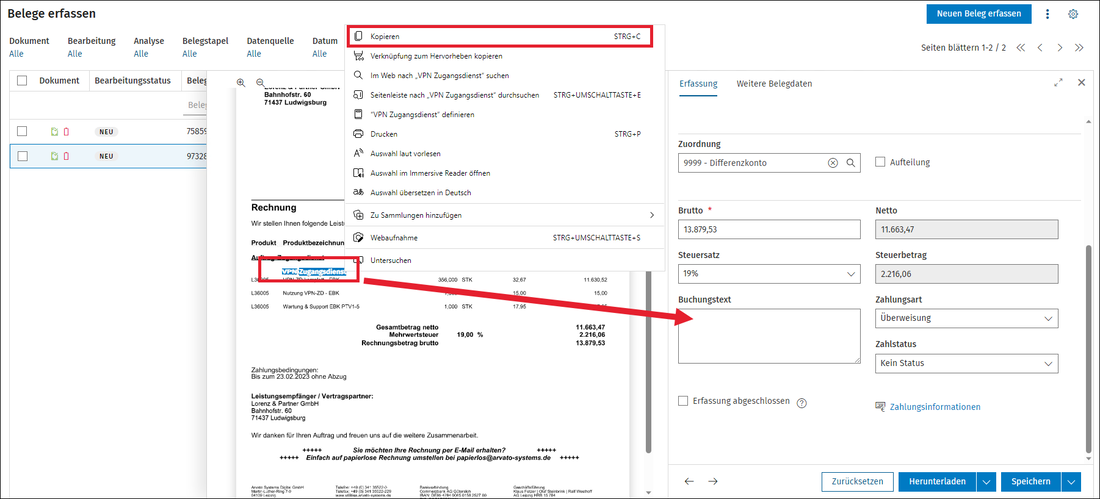The height and width of the screenshot is (499, 1100).
Task: Choose Untersuchen in the context menu
Action: (505, 260)
